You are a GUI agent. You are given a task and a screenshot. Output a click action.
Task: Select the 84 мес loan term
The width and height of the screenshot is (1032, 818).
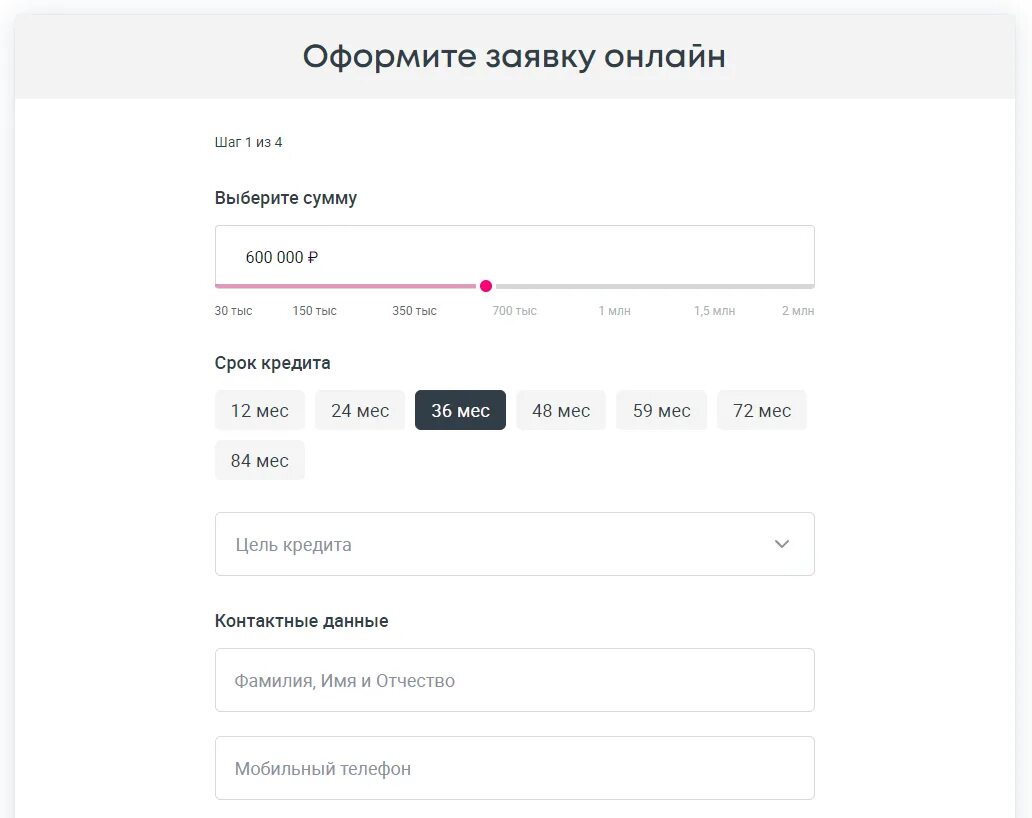[259, 461]
